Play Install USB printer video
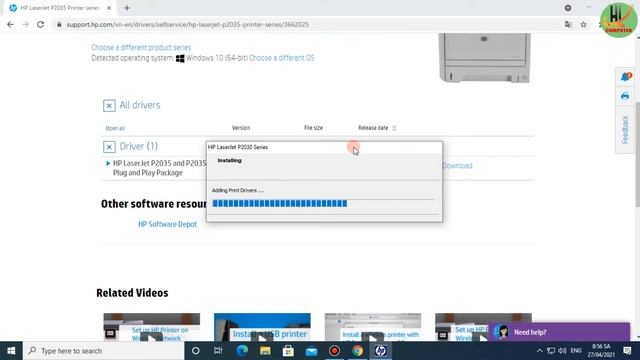Image resolution: width=640 pixels, height=360 pixels. tap(262, 327)
